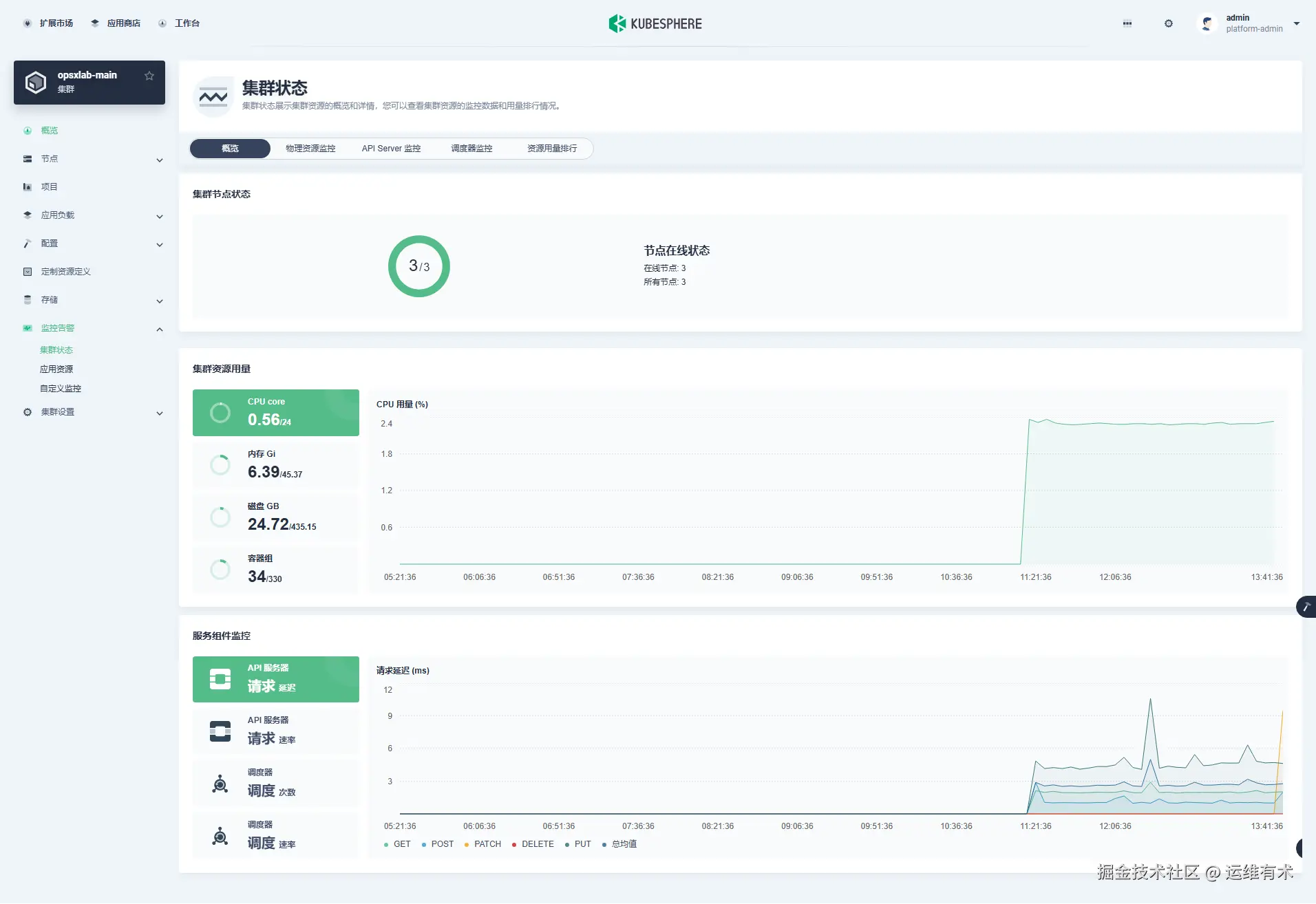Toggle the GET series in the latency legend
The image size is (1316, 904).
point(397,843)
